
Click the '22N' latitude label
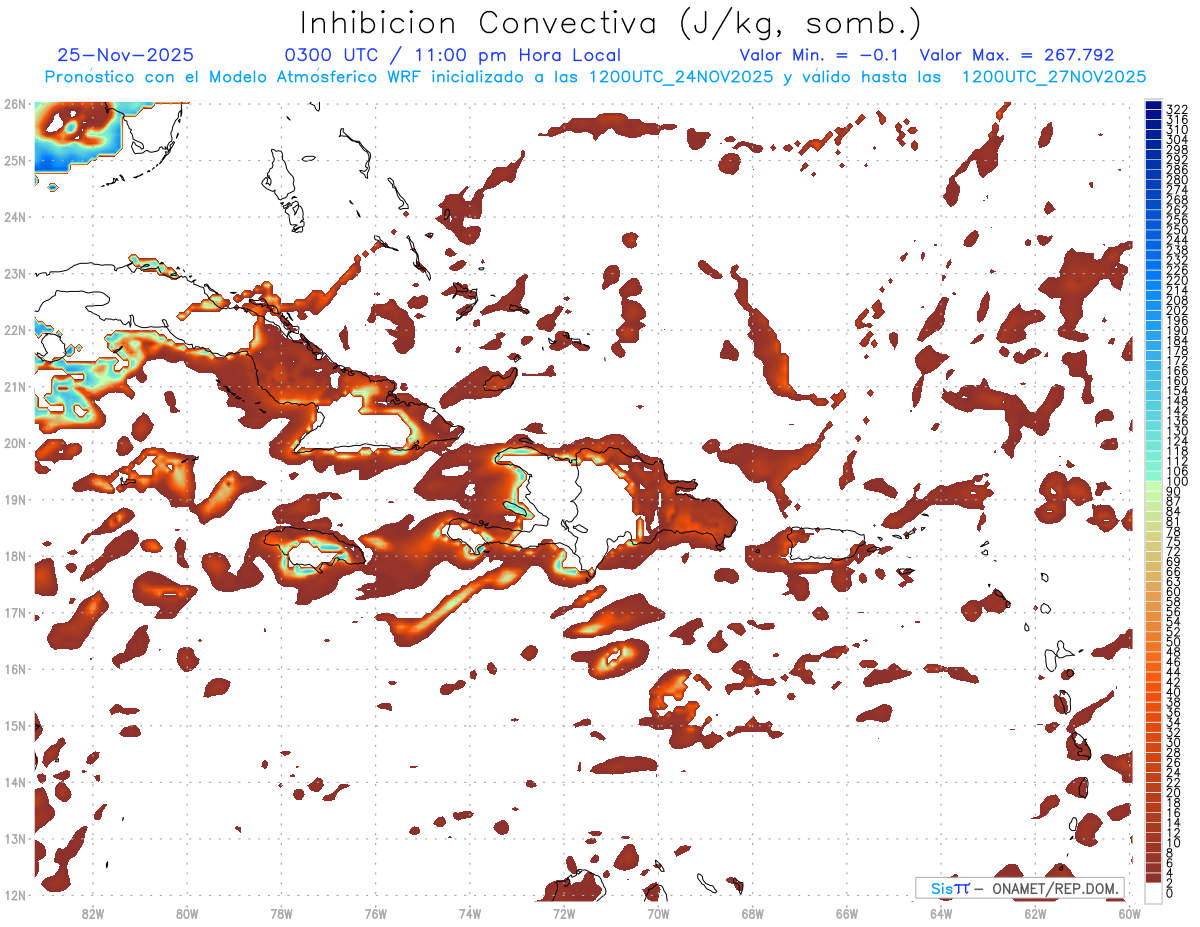point(15,330)
